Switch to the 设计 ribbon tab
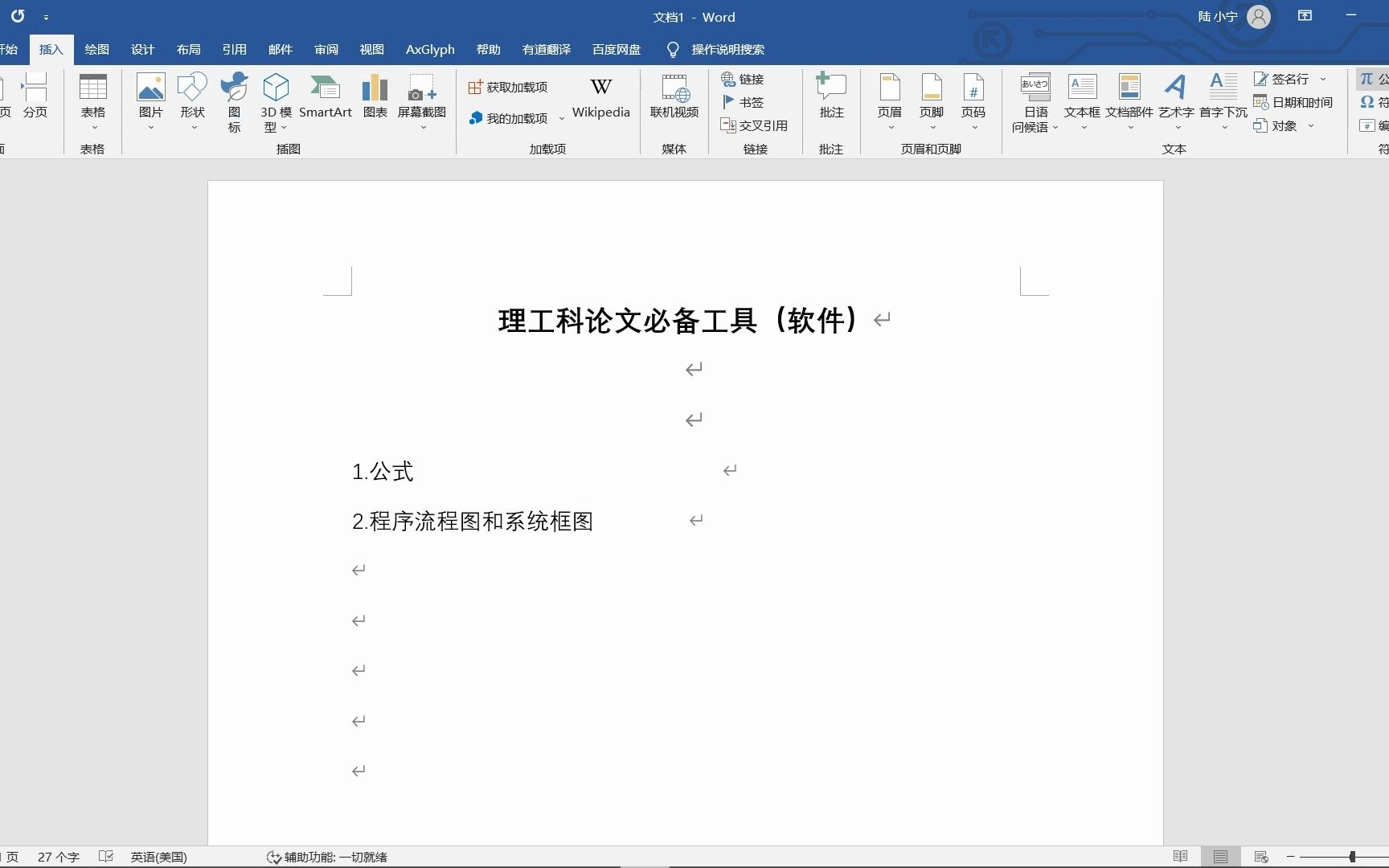The image size is (1389, 868). (x=142, y=49)
